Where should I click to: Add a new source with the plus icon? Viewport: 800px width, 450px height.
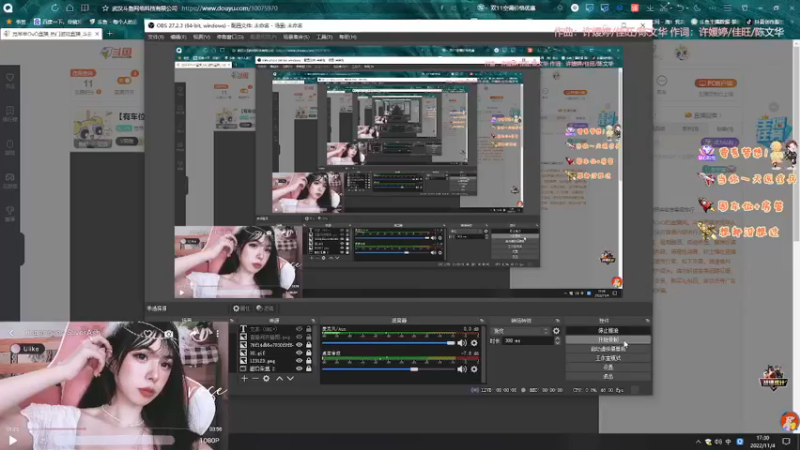244,379
